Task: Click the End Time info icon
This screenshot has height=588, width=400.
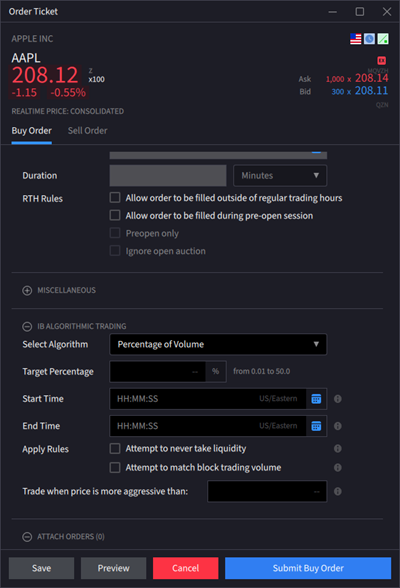Action: [338, 426]
